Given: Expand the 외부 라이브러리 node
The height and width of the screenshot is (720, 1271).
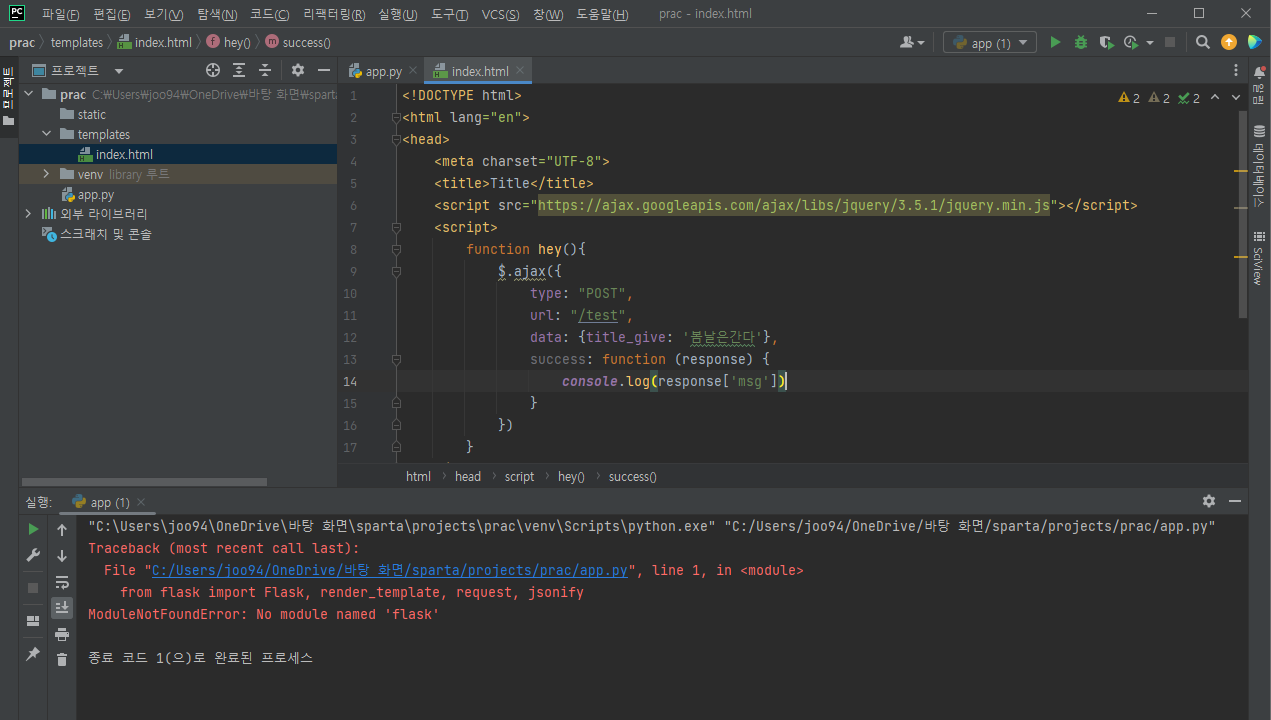Looking at the screenshot, I should (x=28, y=214).
